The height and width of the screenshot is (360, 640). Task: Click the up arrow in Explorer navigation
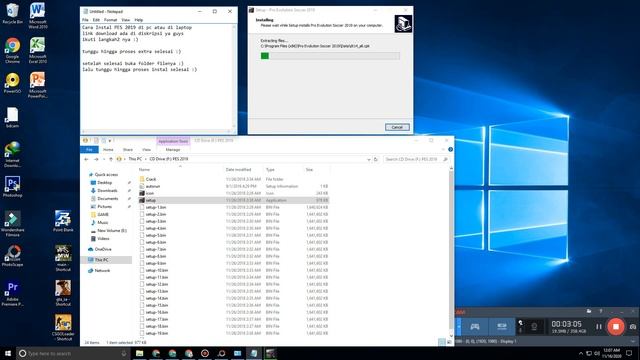click(111, 159)
